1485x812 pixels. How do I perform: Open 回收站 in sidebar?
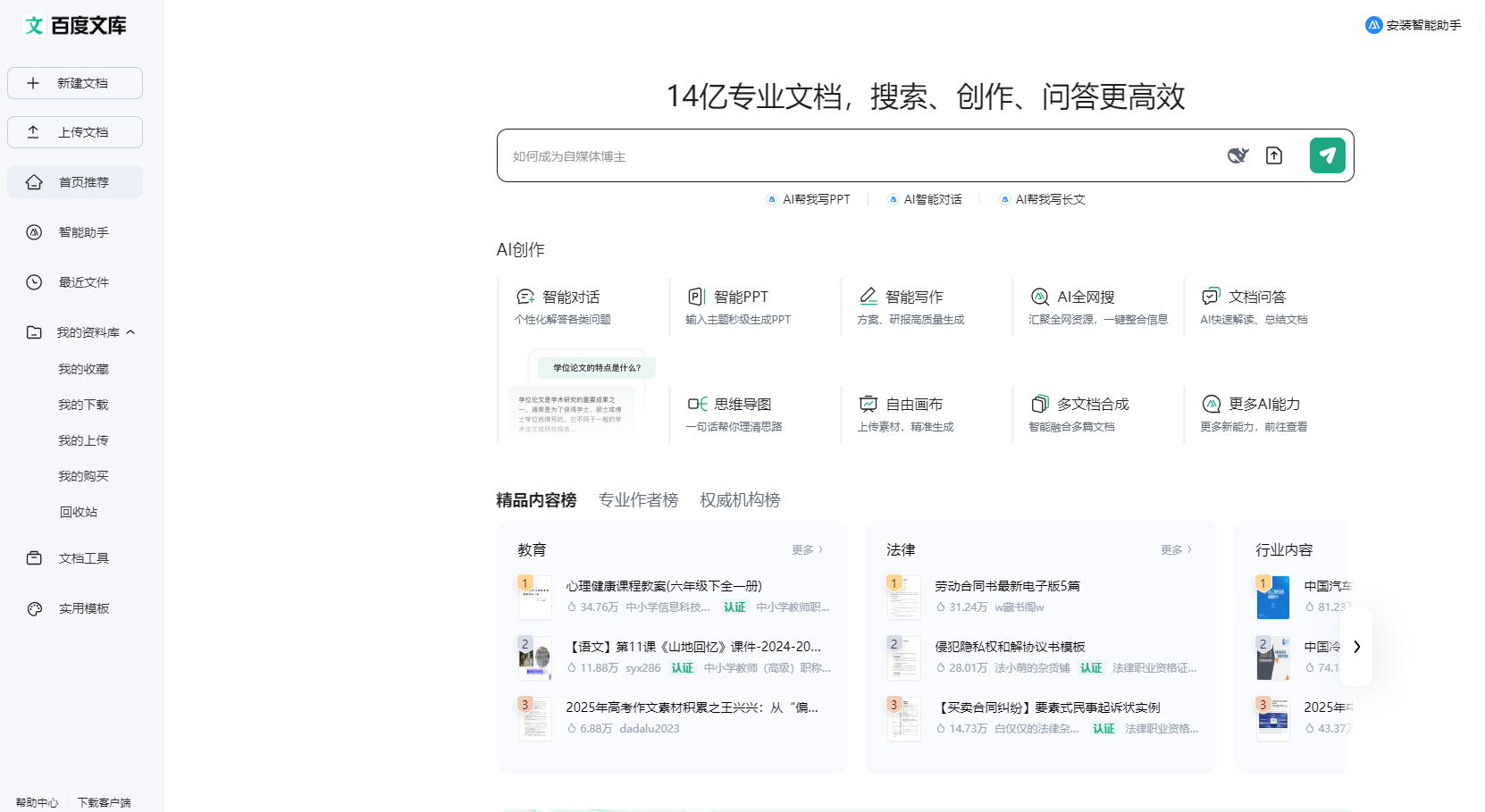point(79,512)
